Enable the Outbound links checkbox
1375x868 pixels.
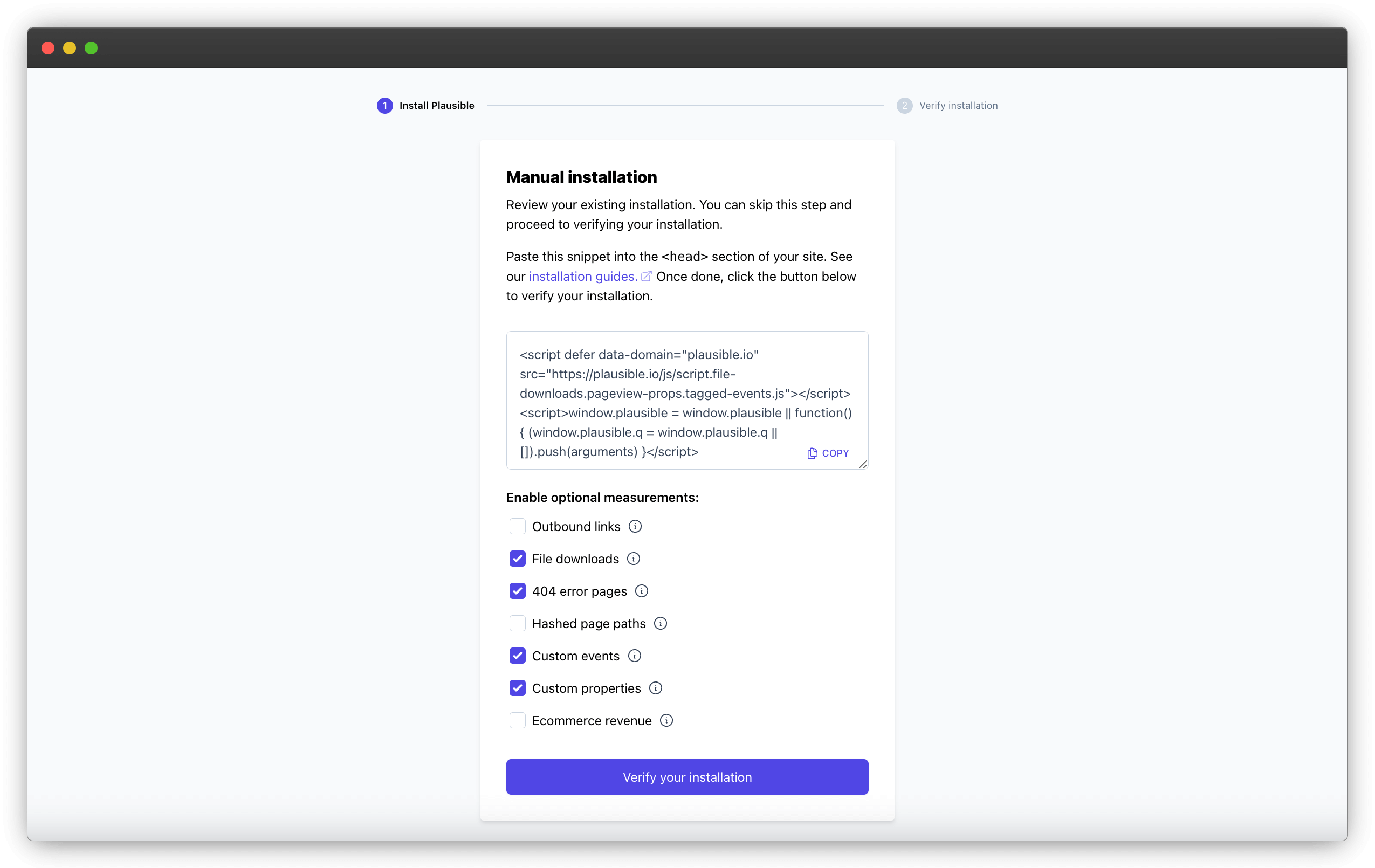click(517, 526)
